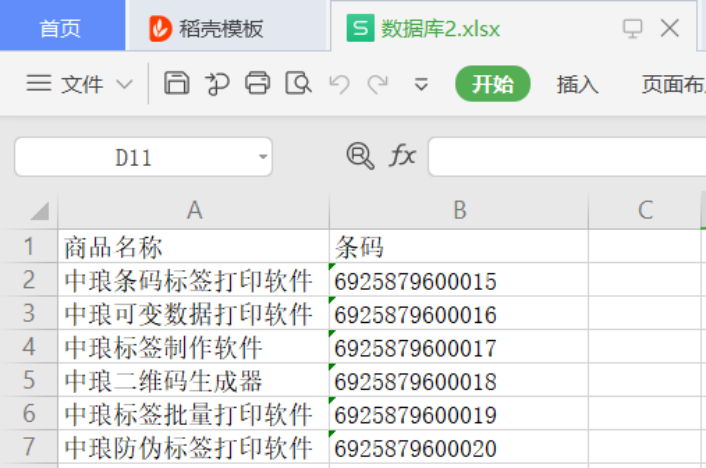Select column B header
706x468 pixels.
[458, 210]
